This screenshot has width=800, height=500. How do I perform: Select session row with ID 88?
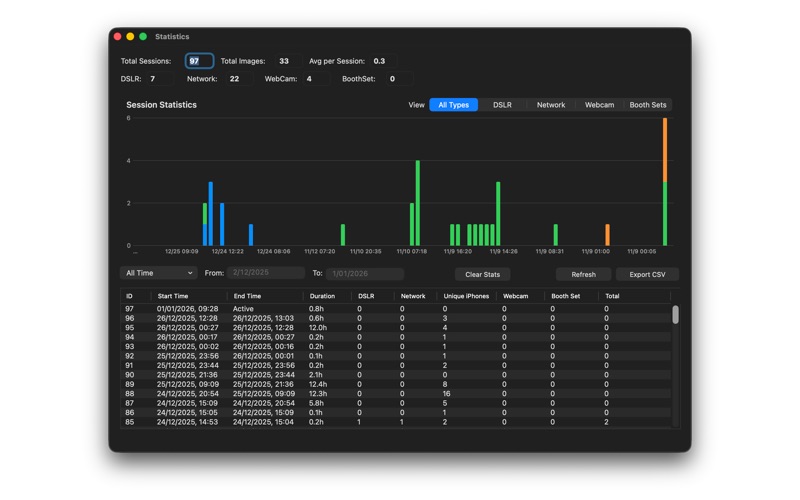[x=396, y=393]
